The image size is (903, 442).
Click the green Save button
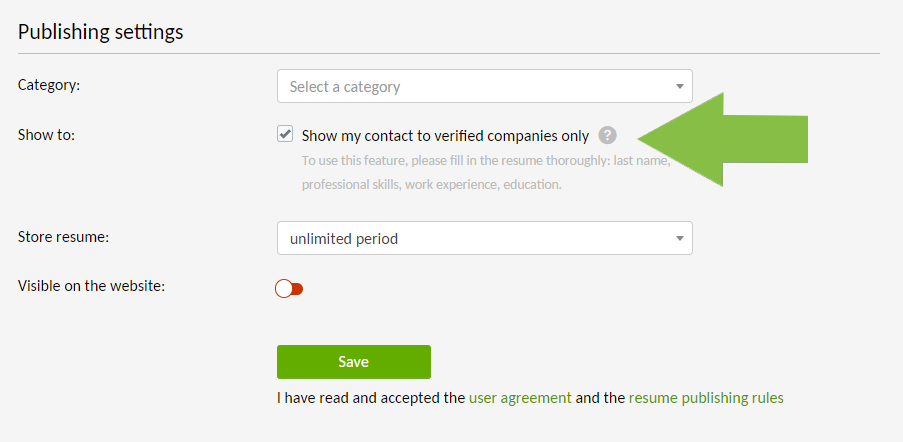(354, 362)
